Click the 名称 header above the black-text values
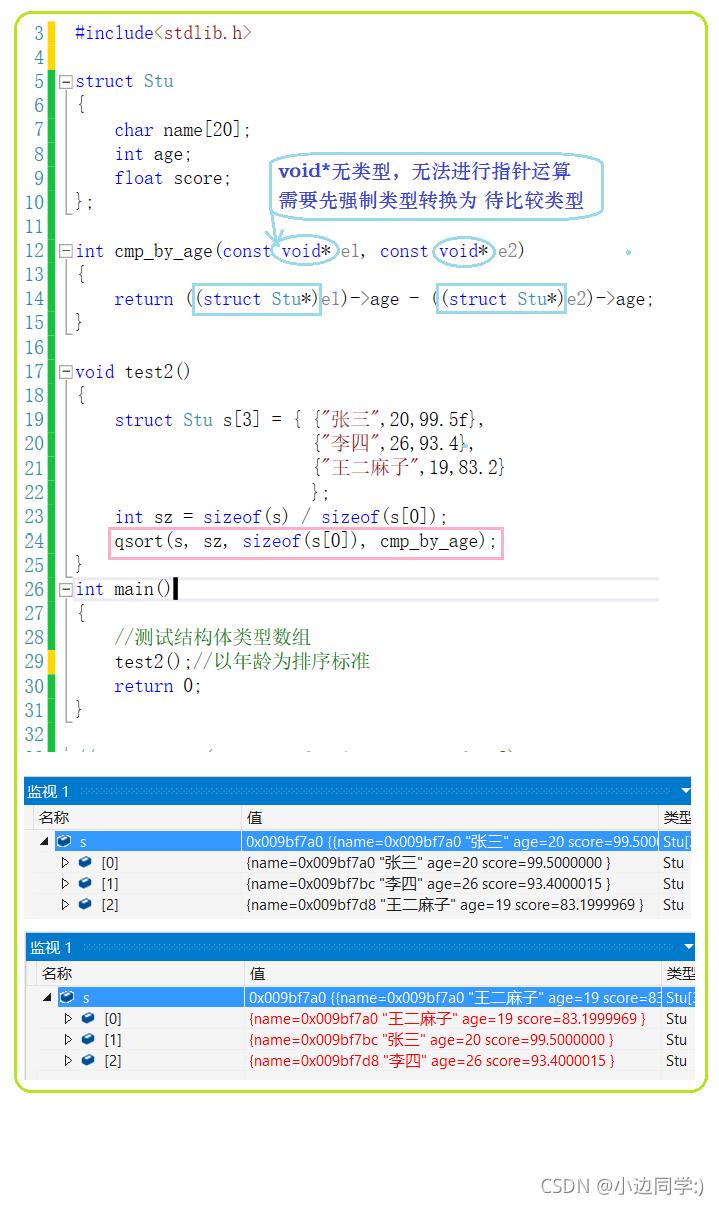Viewport: 719px width, 1206px height. 54,818
